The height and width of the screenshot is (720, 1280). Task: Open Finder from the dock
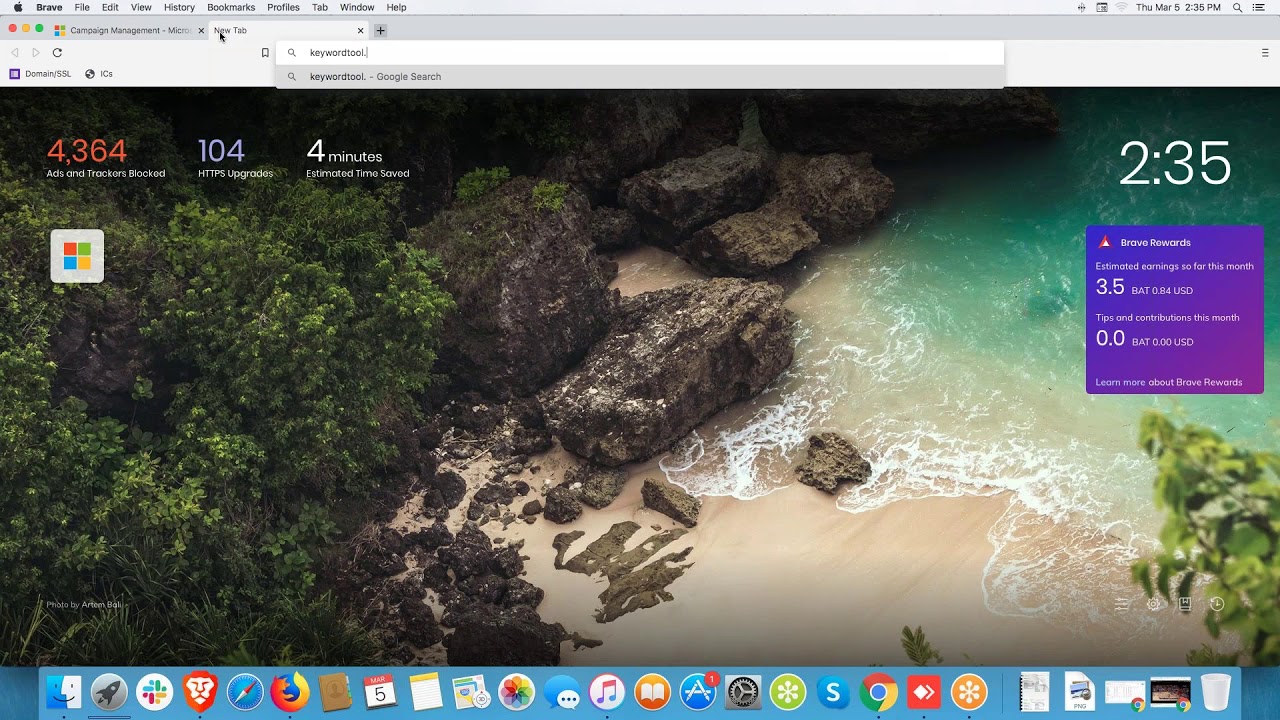tap(64, 692)
